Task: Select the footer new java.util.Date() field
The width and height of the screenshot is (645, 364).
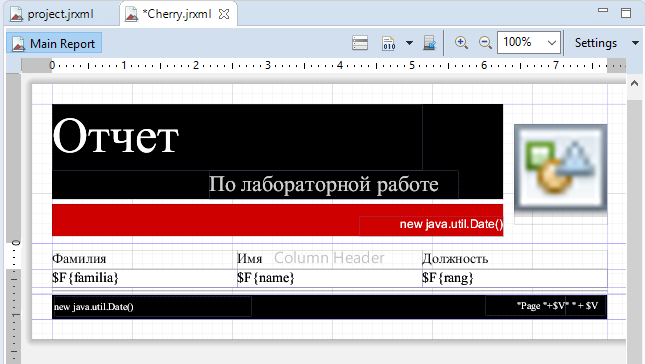Action: click(152, 306)
